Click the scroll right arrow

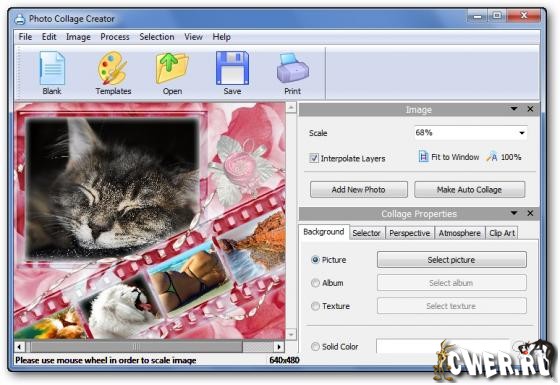pyautogui.click(x=279, y=347)
